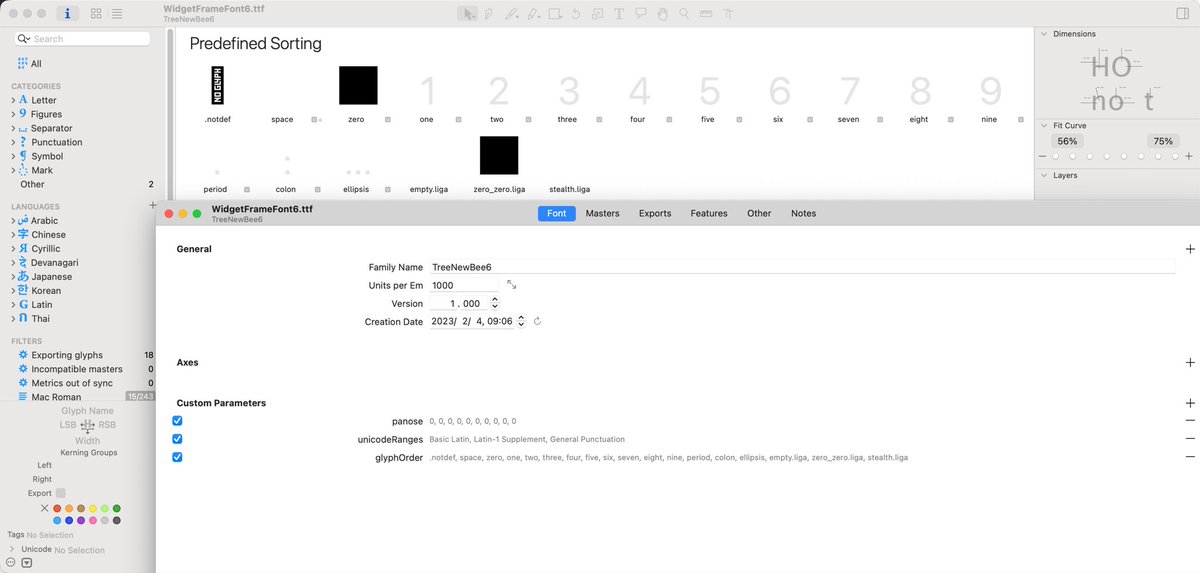Viewport: 1200px width, 573px height.
Task: Choose the Text tool
Action: tap(619, 14)
